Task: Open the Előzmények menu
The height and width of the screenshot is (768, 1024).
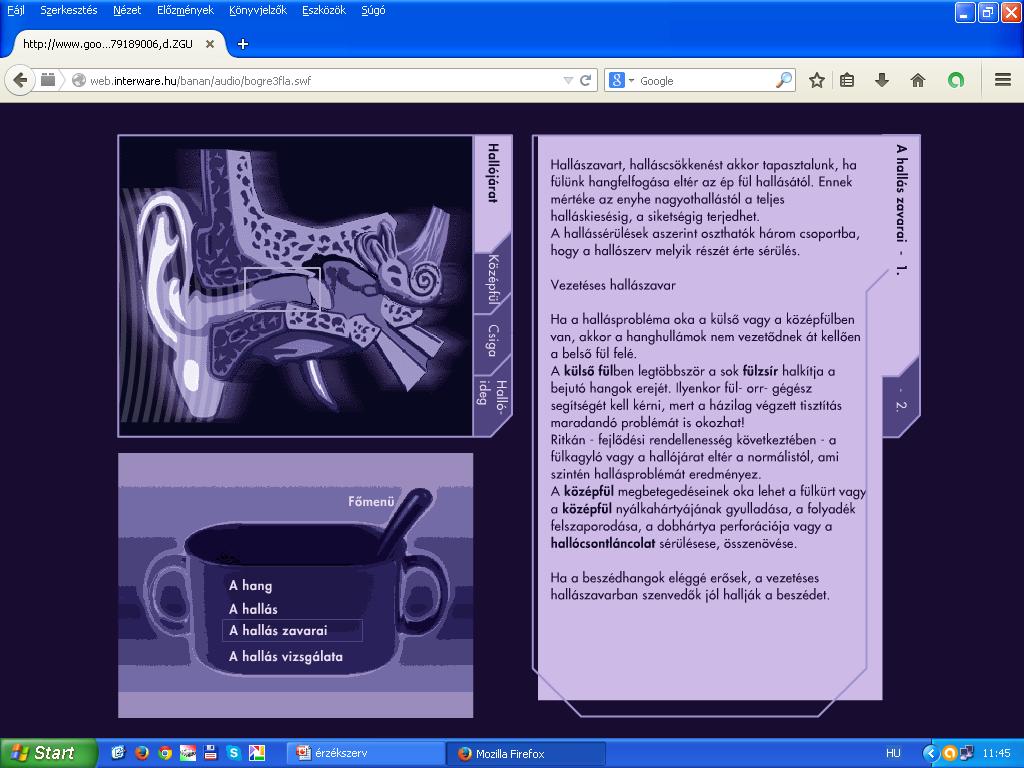Action: [185, 10]
